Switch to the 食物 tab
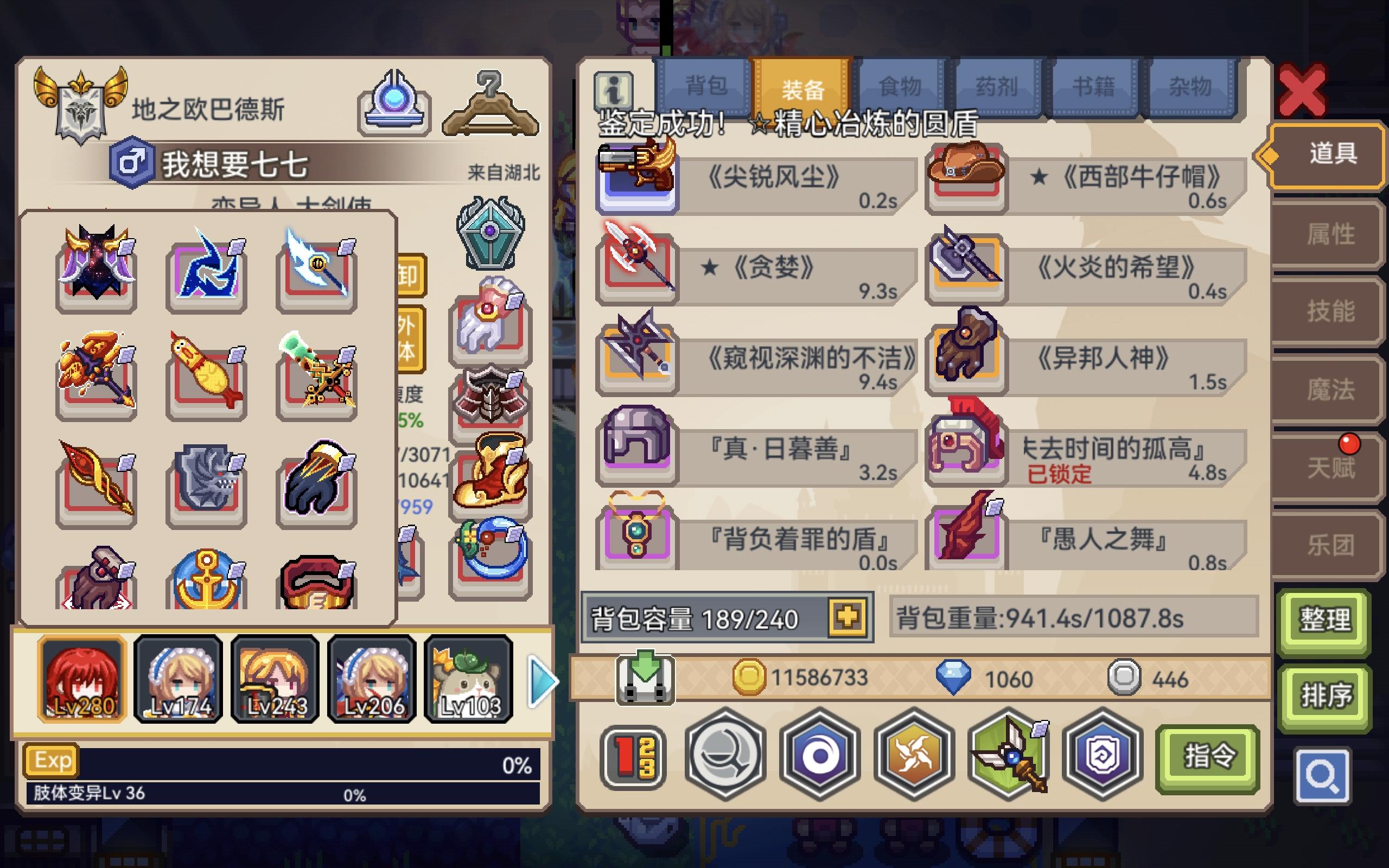The width and height of the screenshot is (1389, 868). [900, 87]
